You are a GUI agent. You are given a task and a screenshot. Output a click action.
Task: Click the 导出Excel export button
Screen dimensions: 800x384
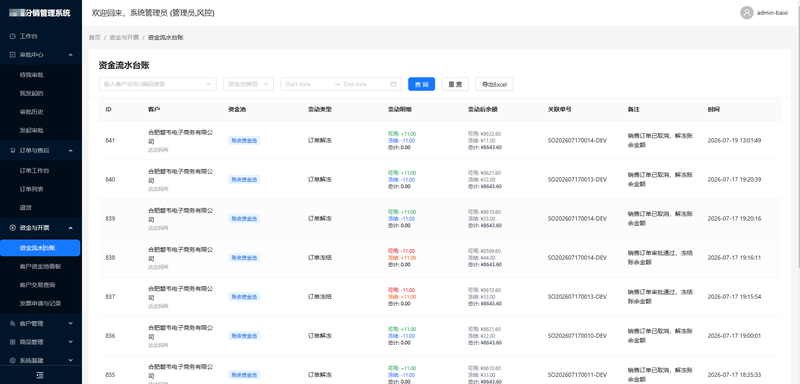tap(494, 84)
